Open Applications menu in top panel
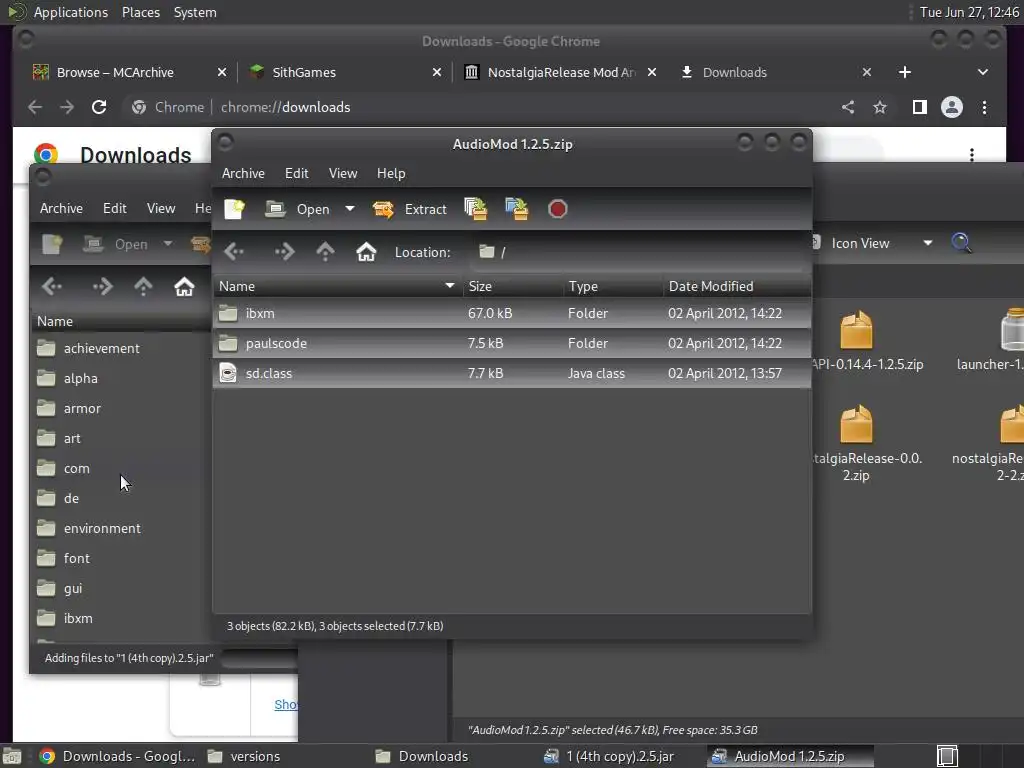Viewport: 1024px width, 768px height. pyautogui.click(x=71, y=12)
